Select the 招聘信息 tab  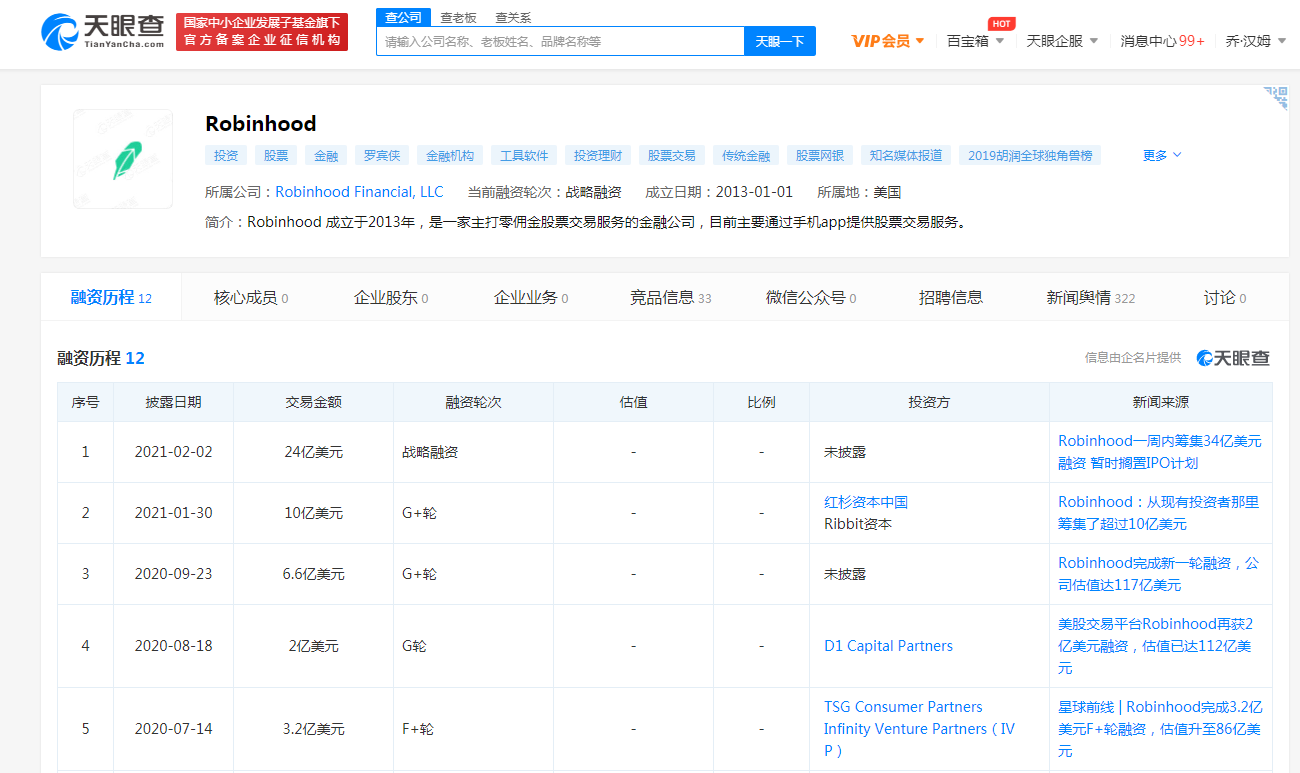pos(951,297)
